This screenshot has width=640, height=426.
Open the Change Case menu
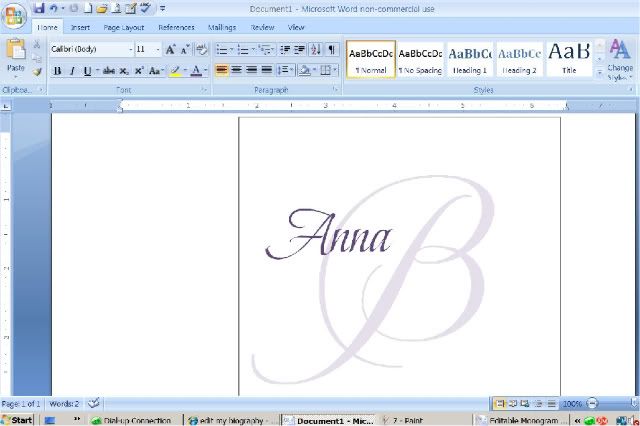[156, 71]
